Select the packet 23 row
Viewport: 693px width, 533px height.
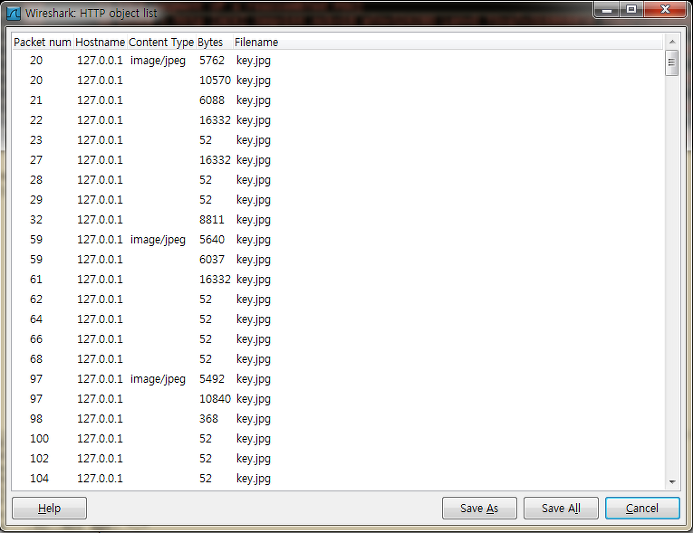pos(338,140)
